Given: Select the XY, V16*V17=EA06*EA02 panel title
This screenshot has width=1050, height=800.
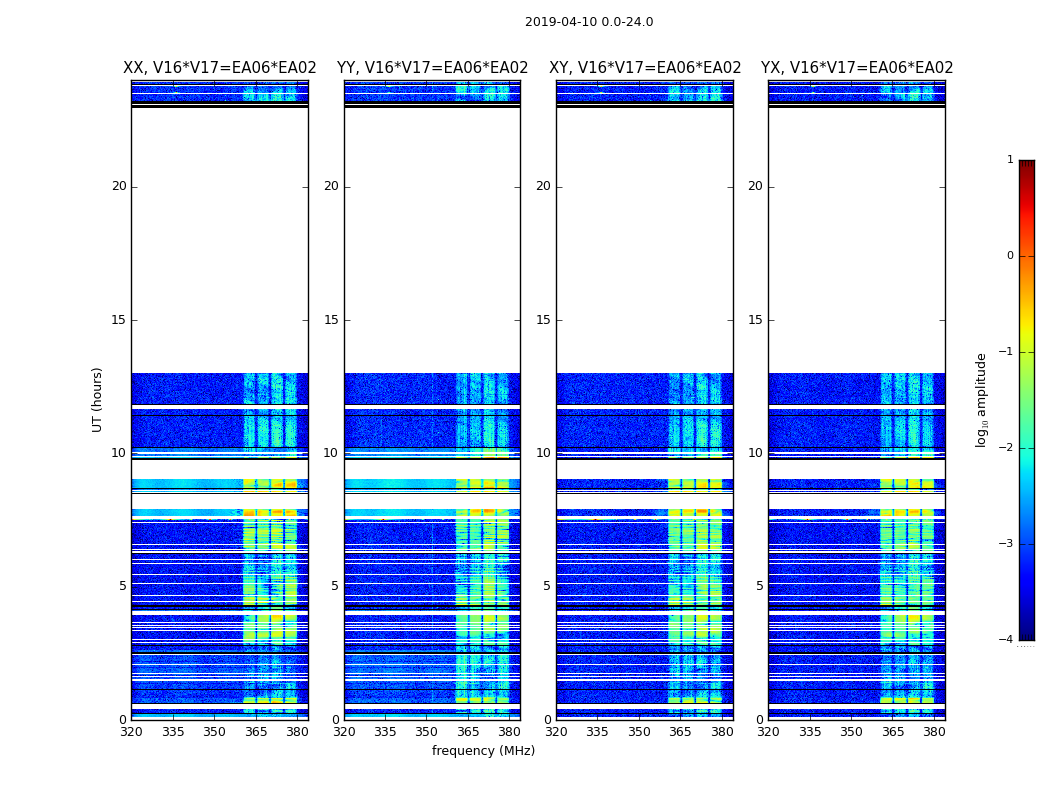Looking at the screenshot, I should click(x=645, y=68).
